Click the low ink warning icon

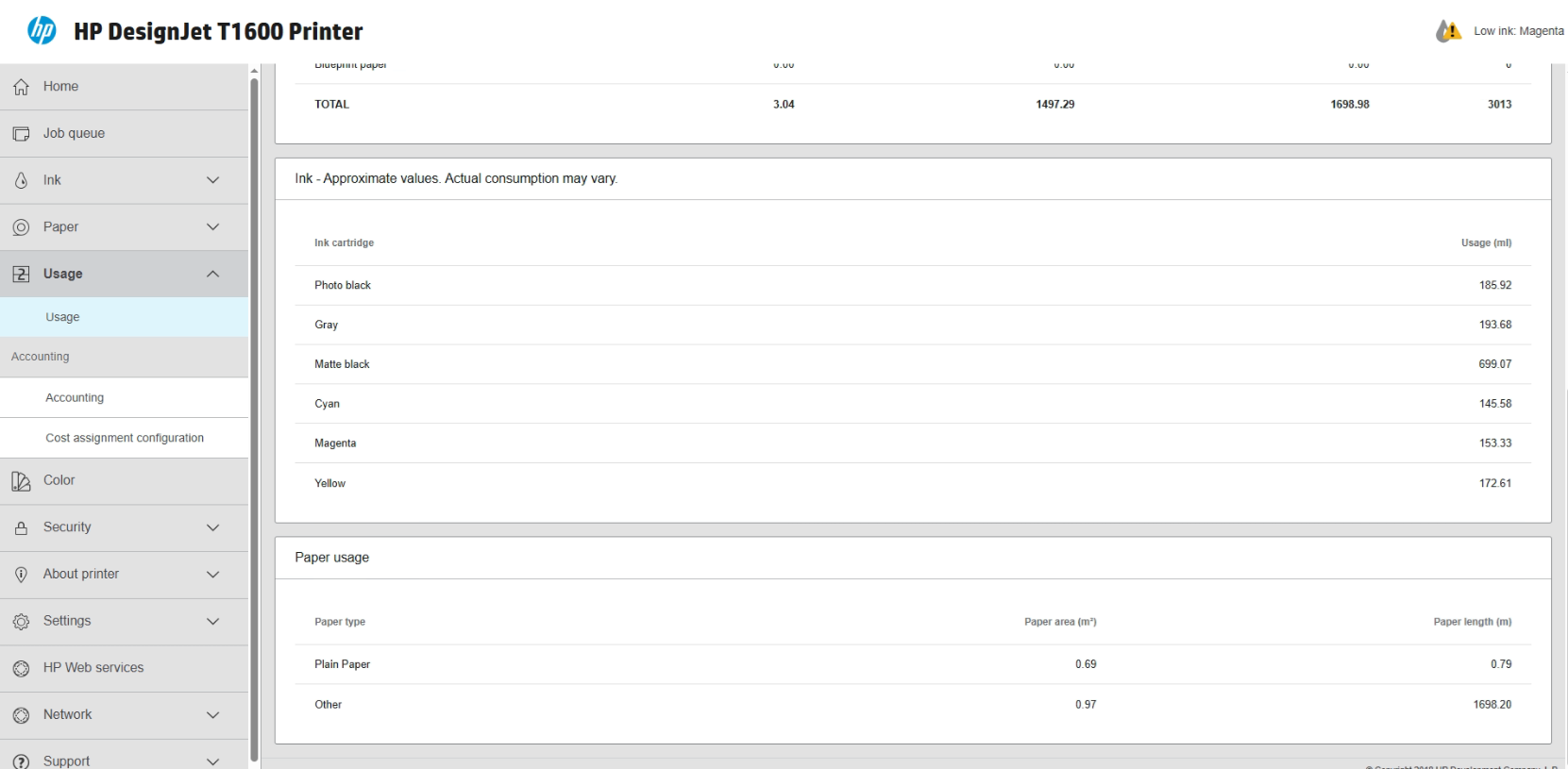click(x=1448, y=31)
